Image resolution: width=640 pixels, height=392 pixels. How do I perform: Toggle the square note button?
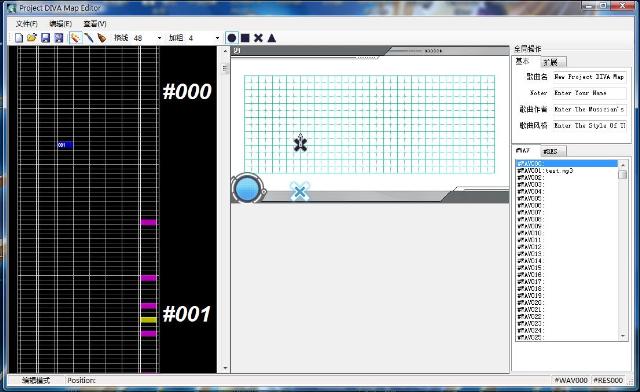[245, 38]
